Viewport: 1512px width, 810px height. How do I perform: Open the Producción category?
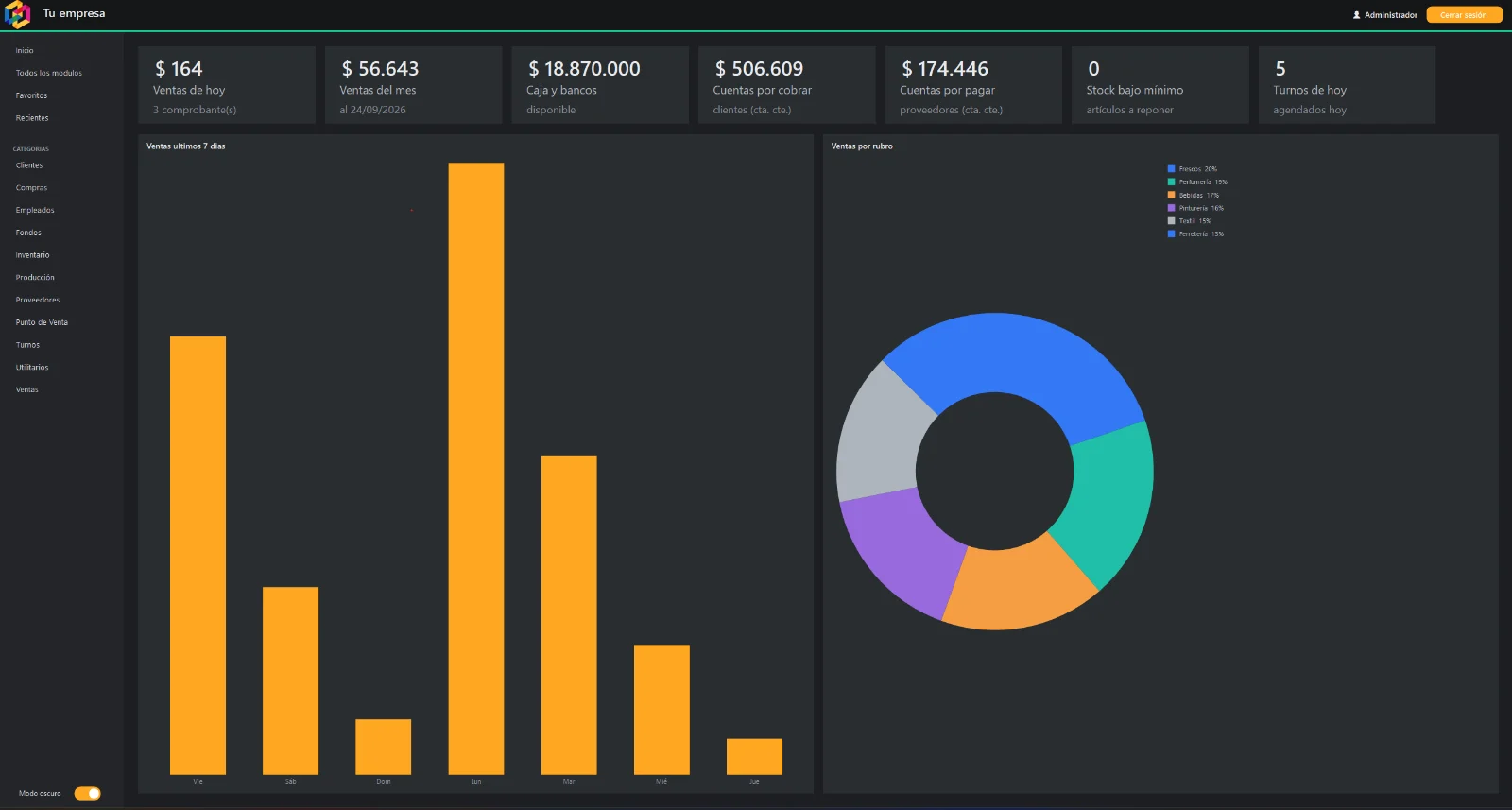point(35,278)
